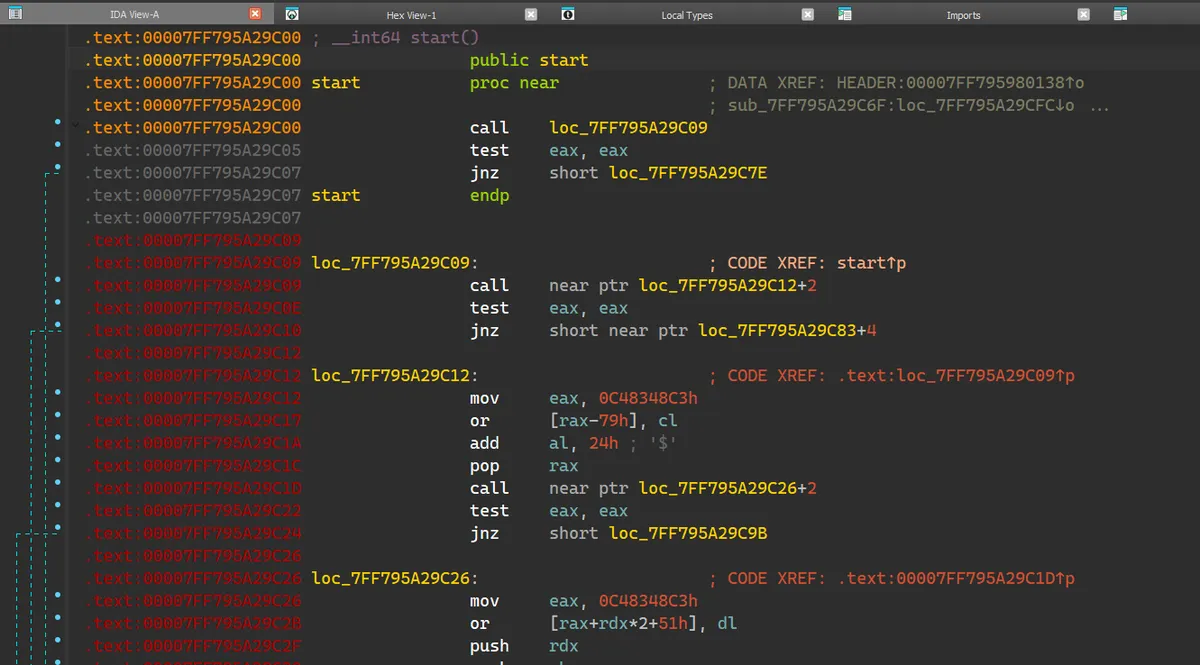Close the IDA View-A tab
The height and width of the screenshot is (665, 1200).
pyautogui.click(x=255, y=14)
